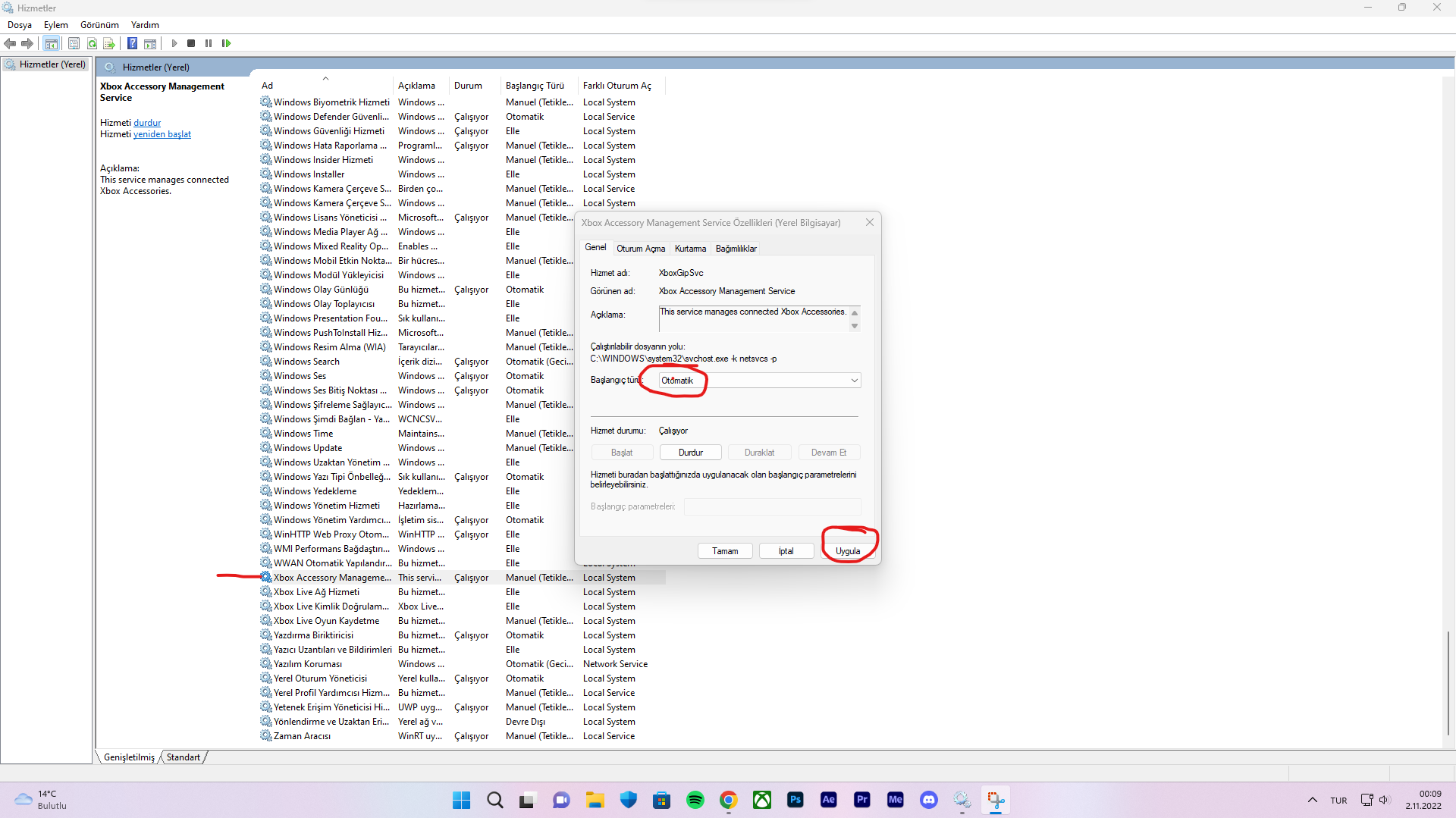The height and width of the screenshot is (818, 1456).
Task: Select the Genişletilmiş view tab
Action: coord(129,757)
